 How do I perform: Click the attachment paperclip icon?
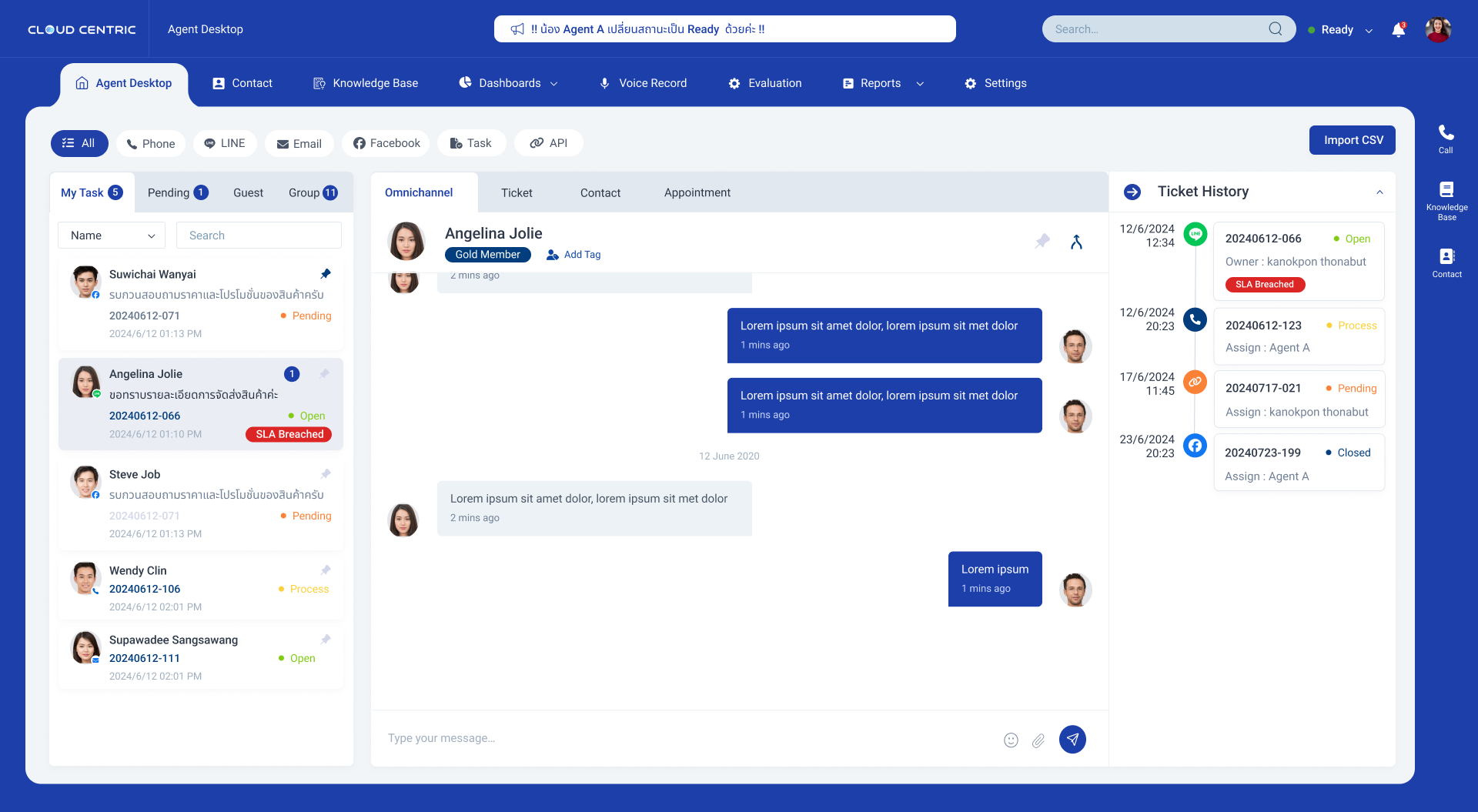pyautogui.click(x=1038, y=740)
